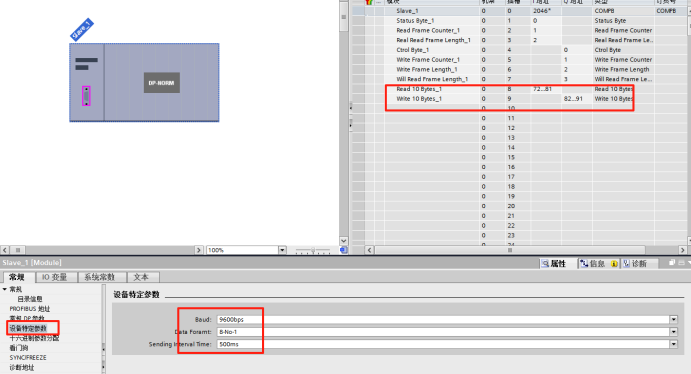Image resolution: width=691 pixels, height=374 pixels.
Task: Select 设备特定参数 in the tree
Action: pyautogui.click(x=28, y=328)
